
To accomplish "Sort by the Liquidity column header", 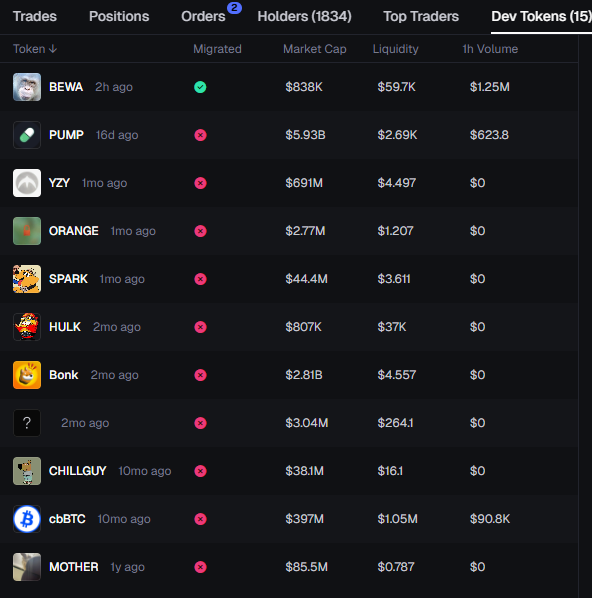I will pos(396,49).
